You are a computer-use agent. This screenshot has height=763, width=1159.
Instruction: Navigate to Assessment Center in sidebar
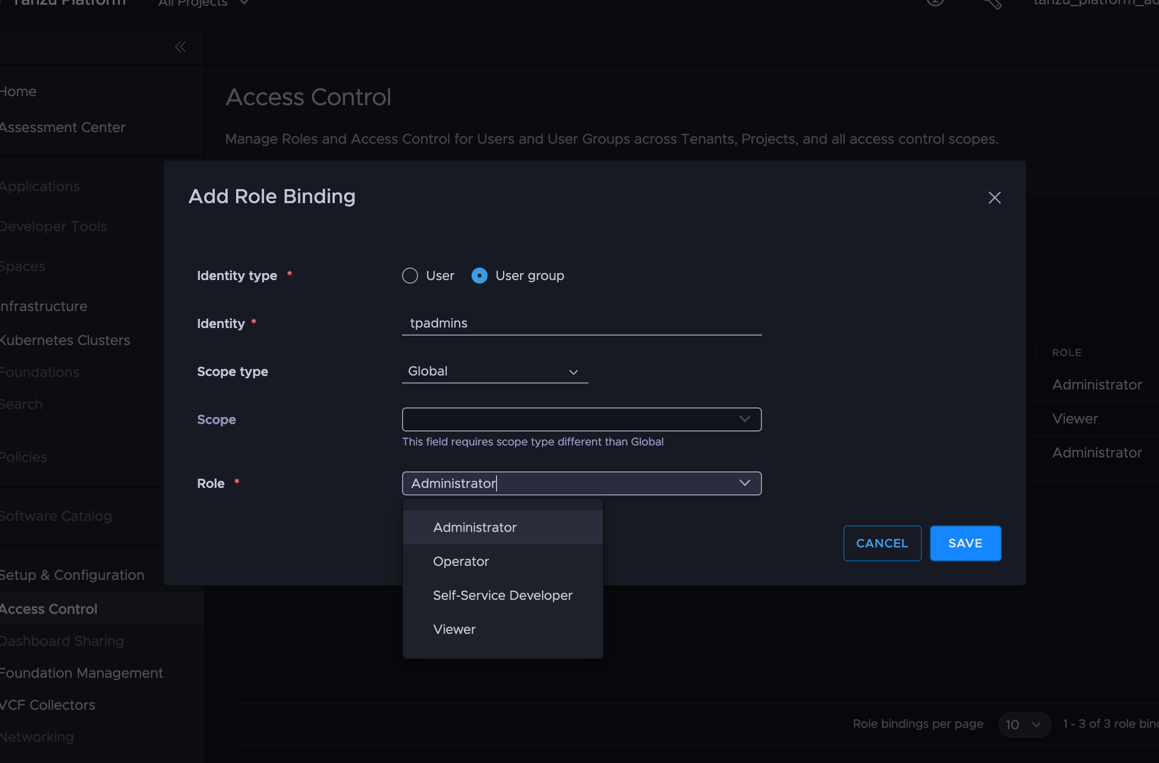63,127
